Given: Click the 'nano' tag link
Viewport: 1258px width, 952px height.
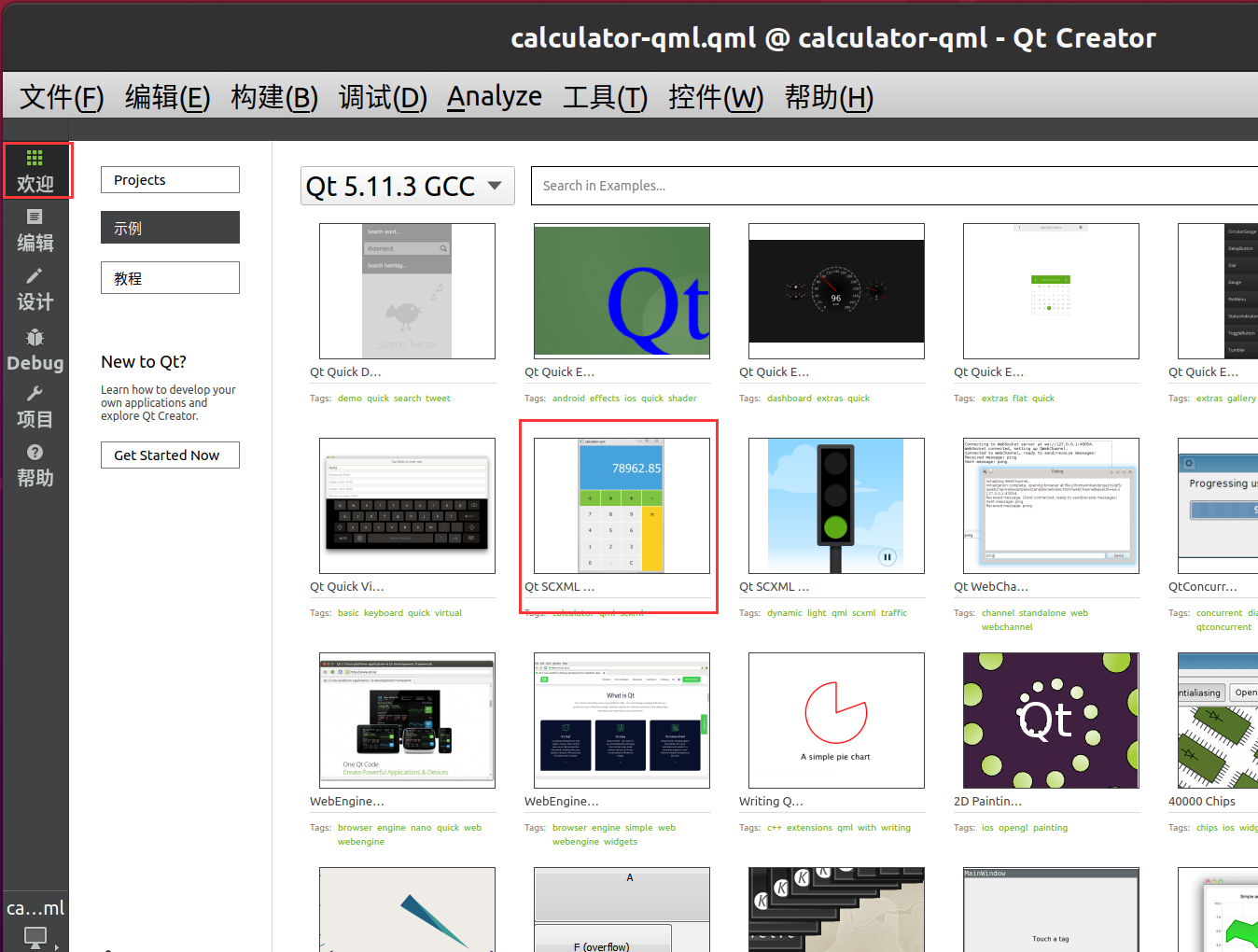Looking at the screenshot, I should point(421,828).
